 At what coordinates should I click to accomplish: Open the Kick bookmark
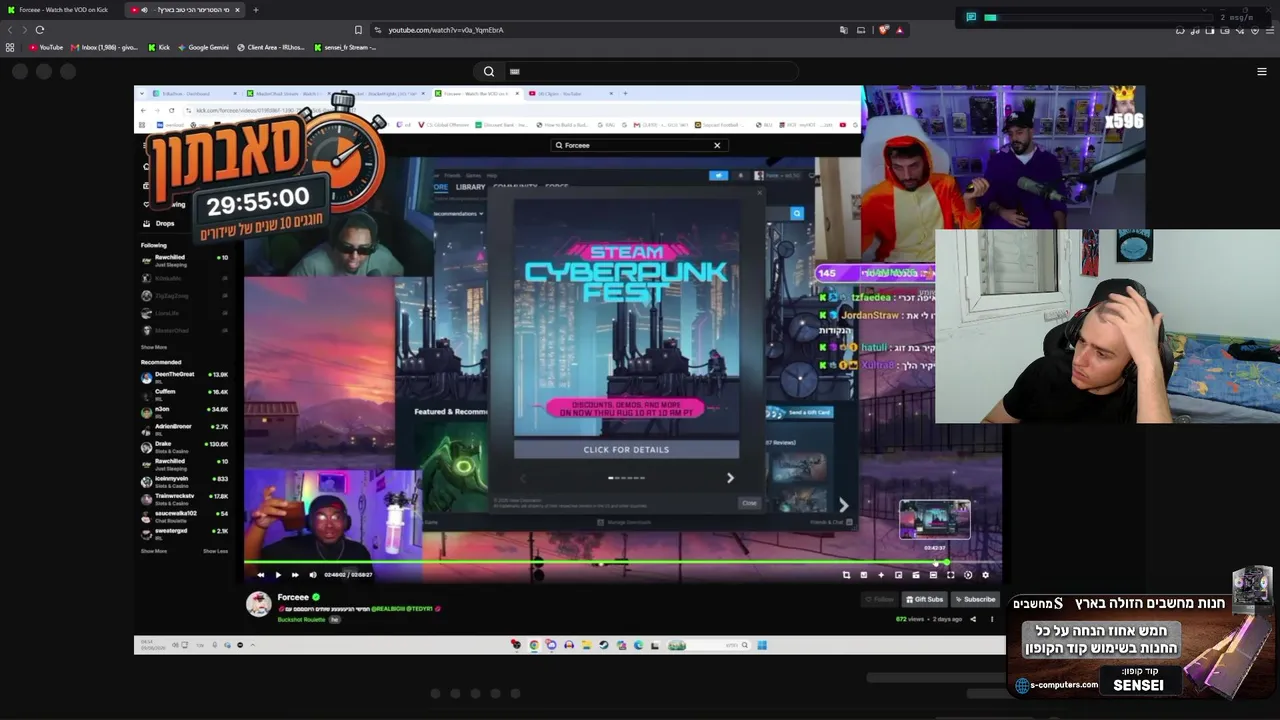click(x=159, y=47)
